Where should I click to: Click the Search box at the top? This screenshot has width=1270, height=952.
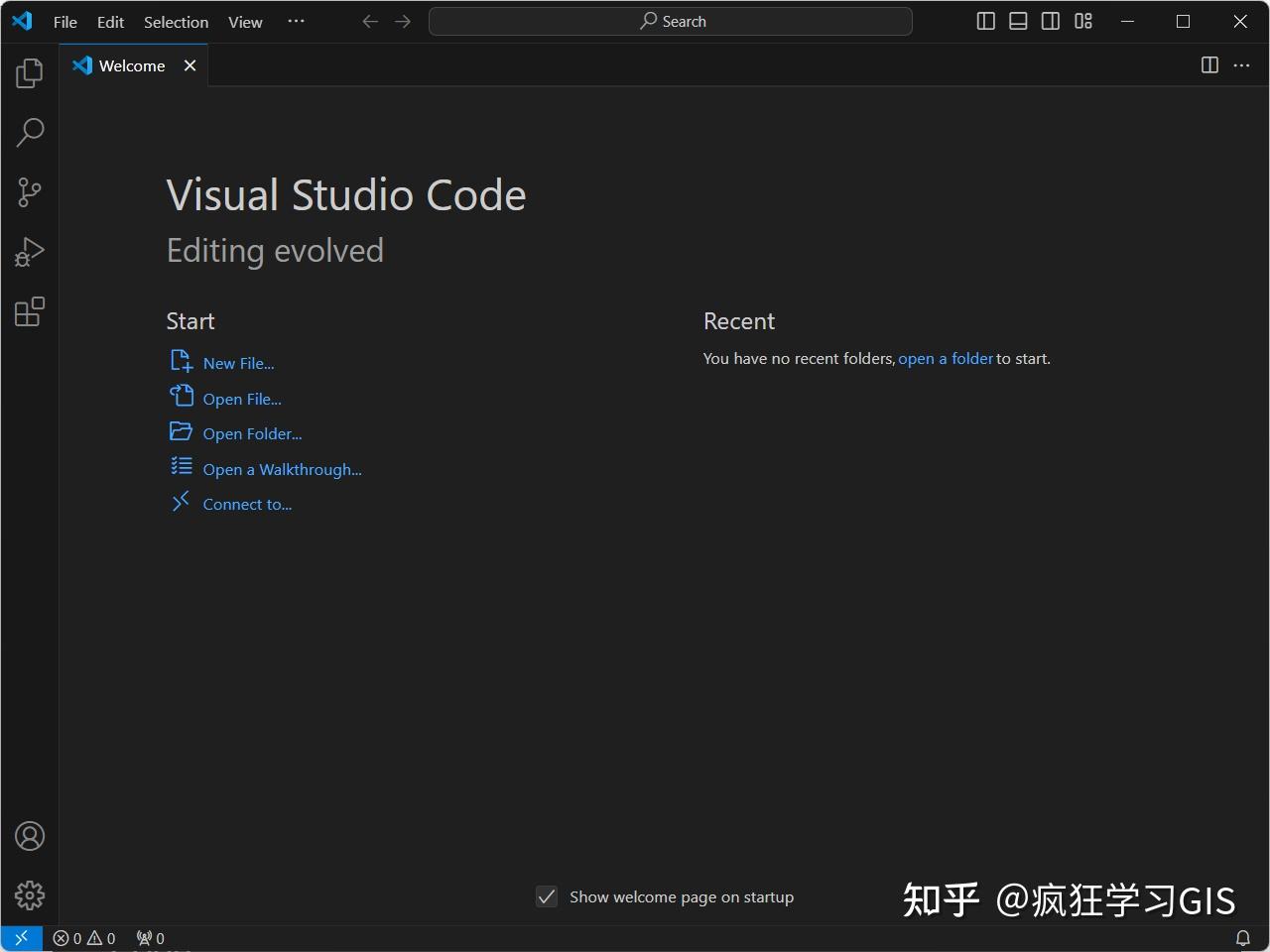(670, 21)
